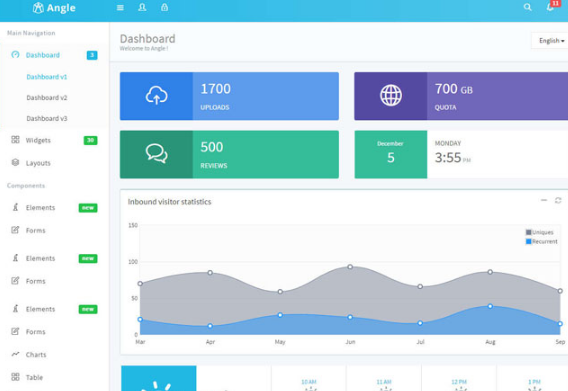
Task: Toggle the Recurrent series legend swatch
Action: (528, 241)
